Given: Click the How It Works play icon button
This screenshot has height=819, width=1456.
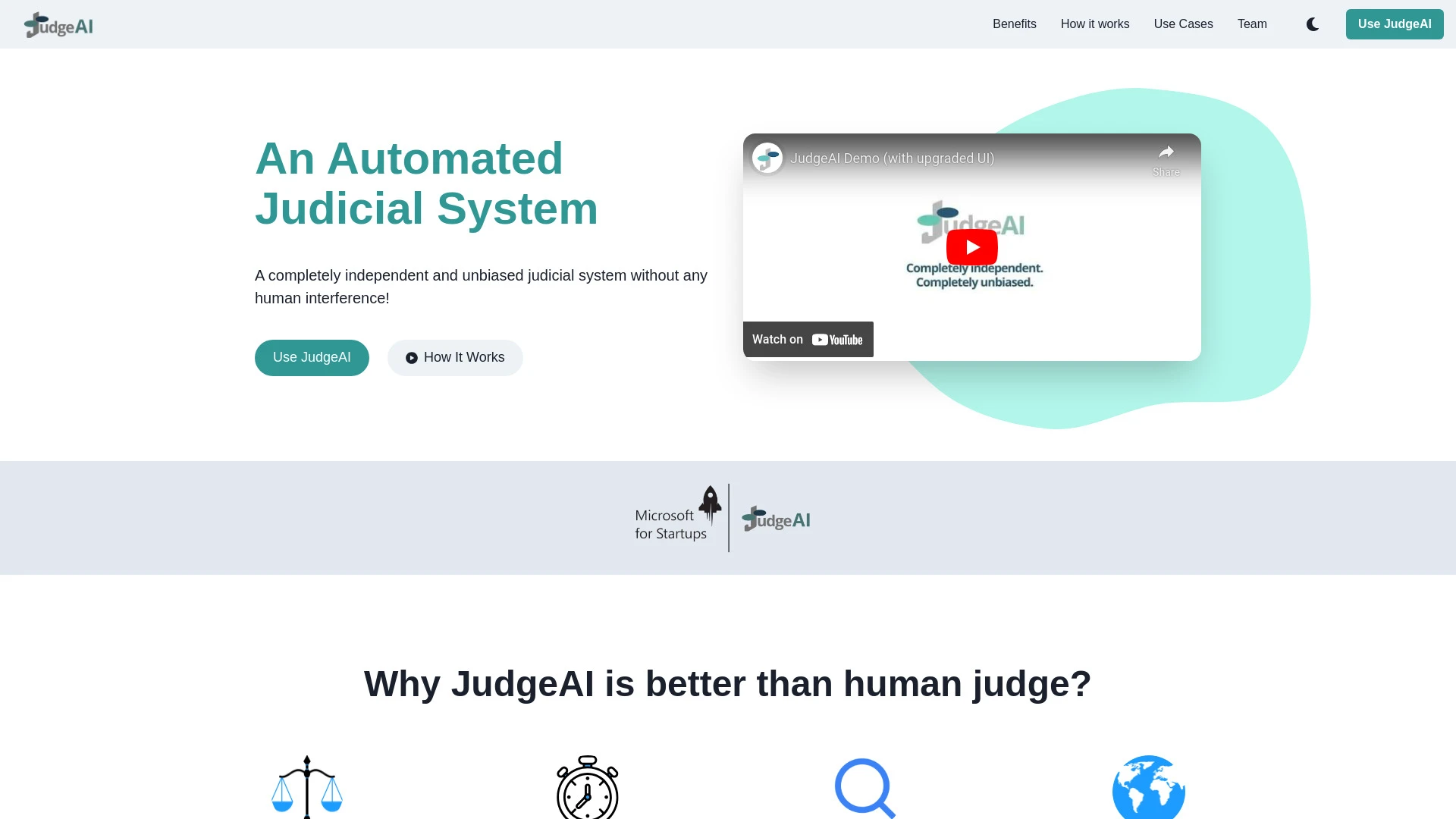Looking at the screenshot, I should pyautogui.click(x=411, y=358).
